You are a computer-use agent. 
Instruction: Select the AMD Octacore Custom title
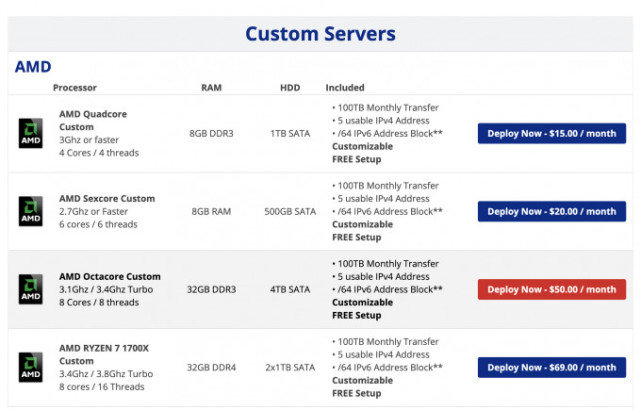110,277
